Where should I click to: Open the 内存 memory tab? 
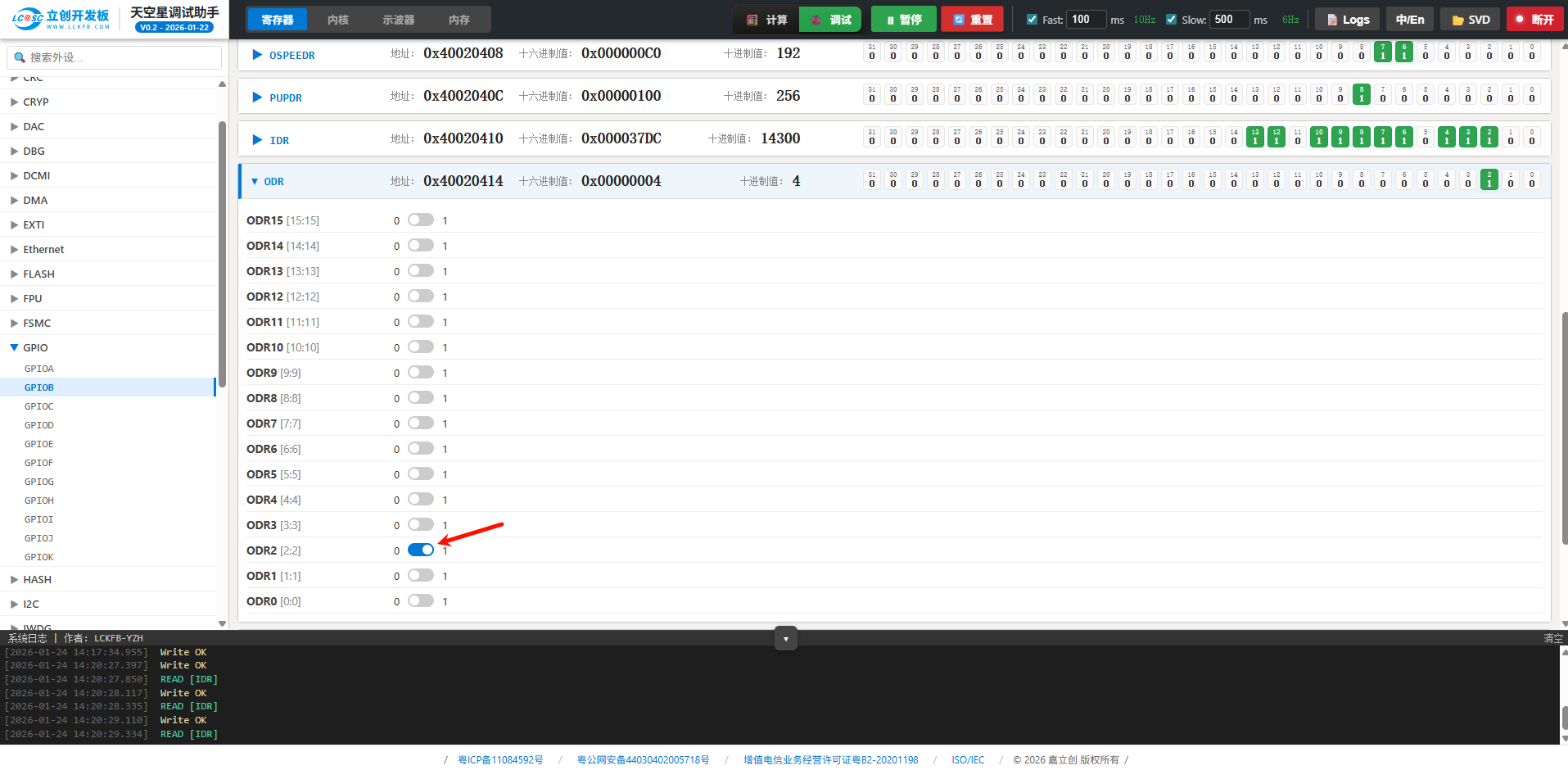pyautogui.click(x=459, y=20)
